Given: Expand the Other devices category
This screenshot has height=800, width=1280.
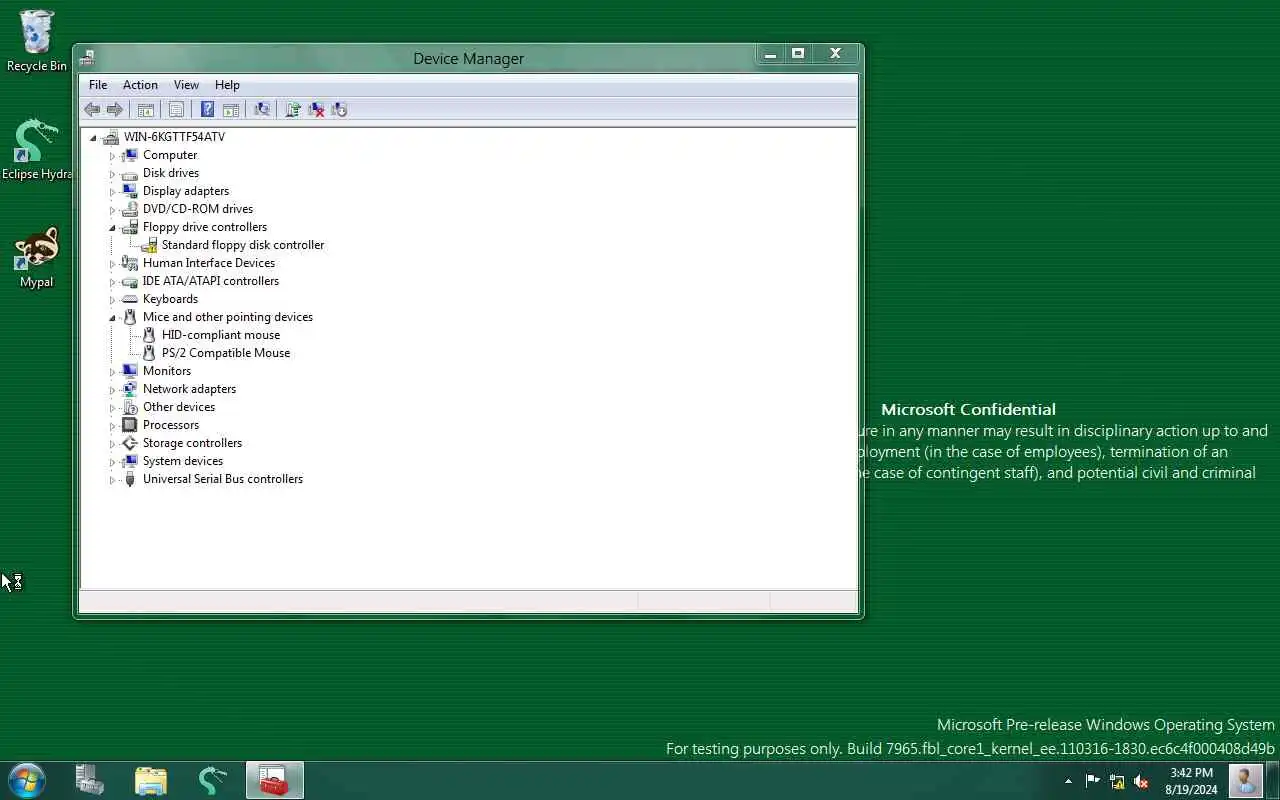Looking at the screenshot, I should [x=112, y=408].
